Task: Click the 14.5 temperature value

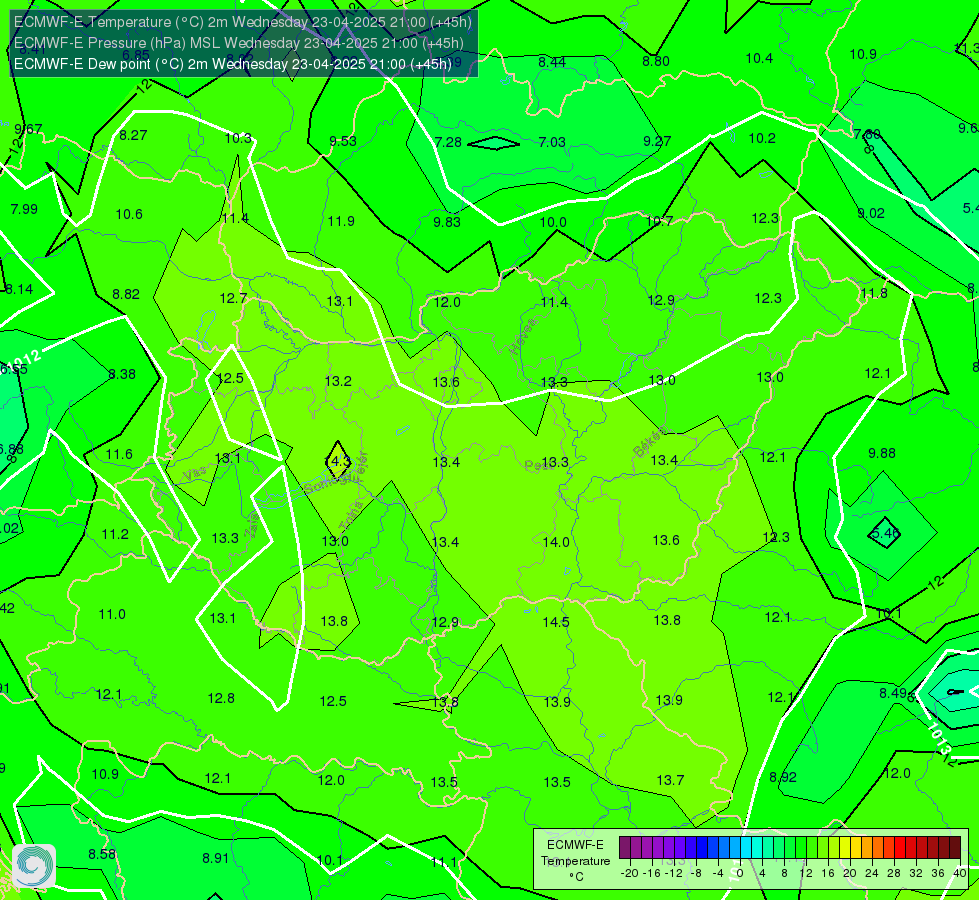Action: (x=556, y=622)
